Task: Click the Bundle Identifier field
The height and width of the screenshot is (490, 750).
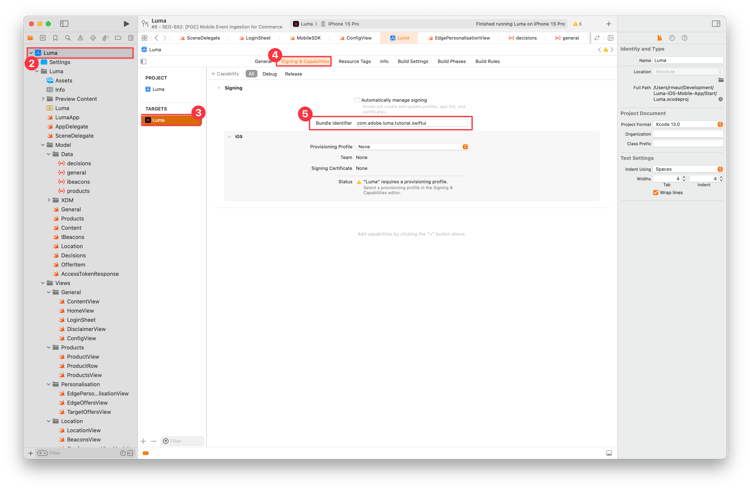Action: [x=412, y=123]
